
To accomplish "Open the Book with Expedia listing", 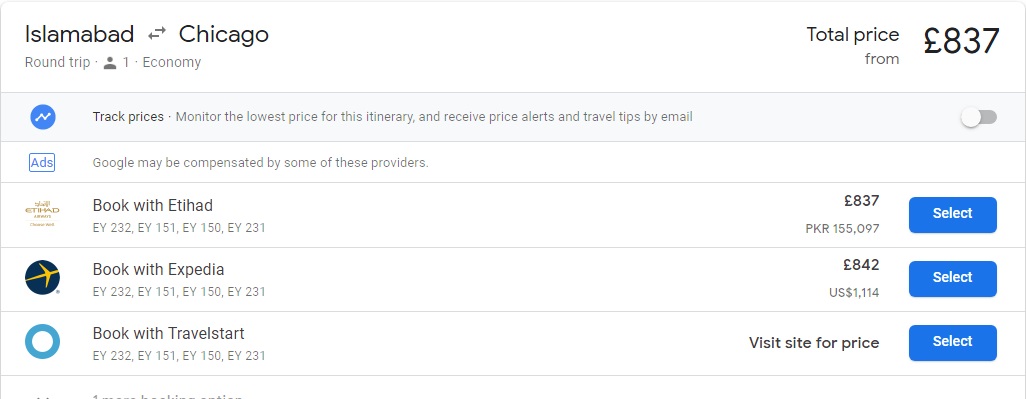I will click(x=158, y=269).
